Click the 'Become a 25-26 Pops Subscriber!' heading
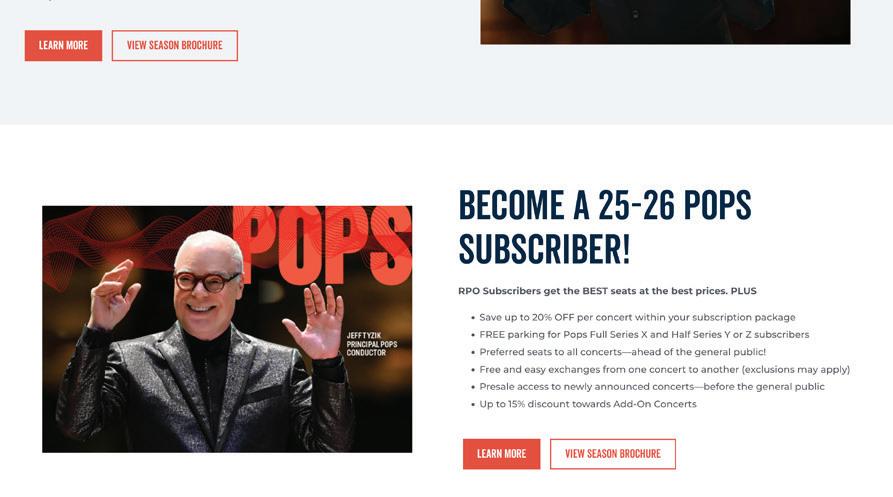This screenshot has width=893, height=497. click(605, 227)
